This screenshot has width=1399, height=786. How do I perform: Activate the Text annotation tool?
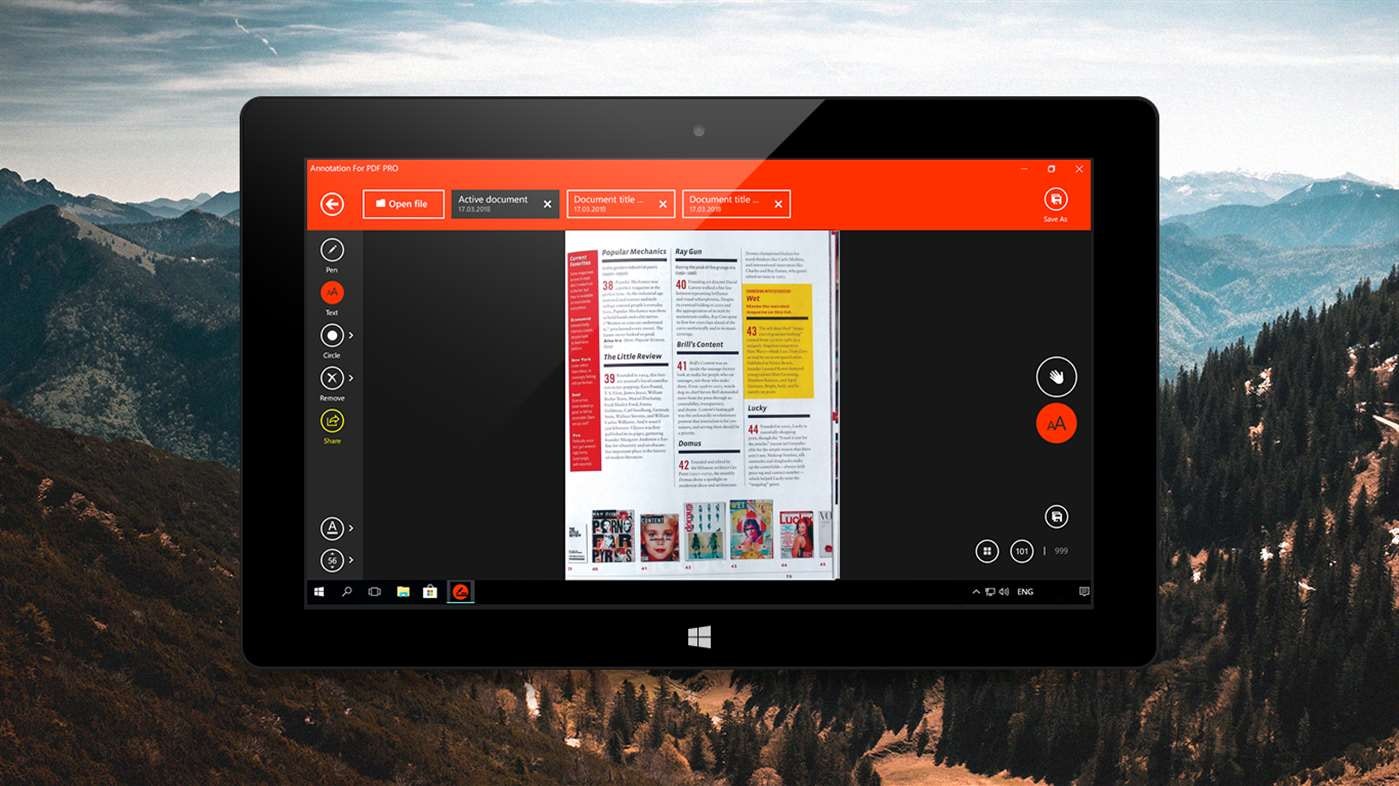pos(331,292)
